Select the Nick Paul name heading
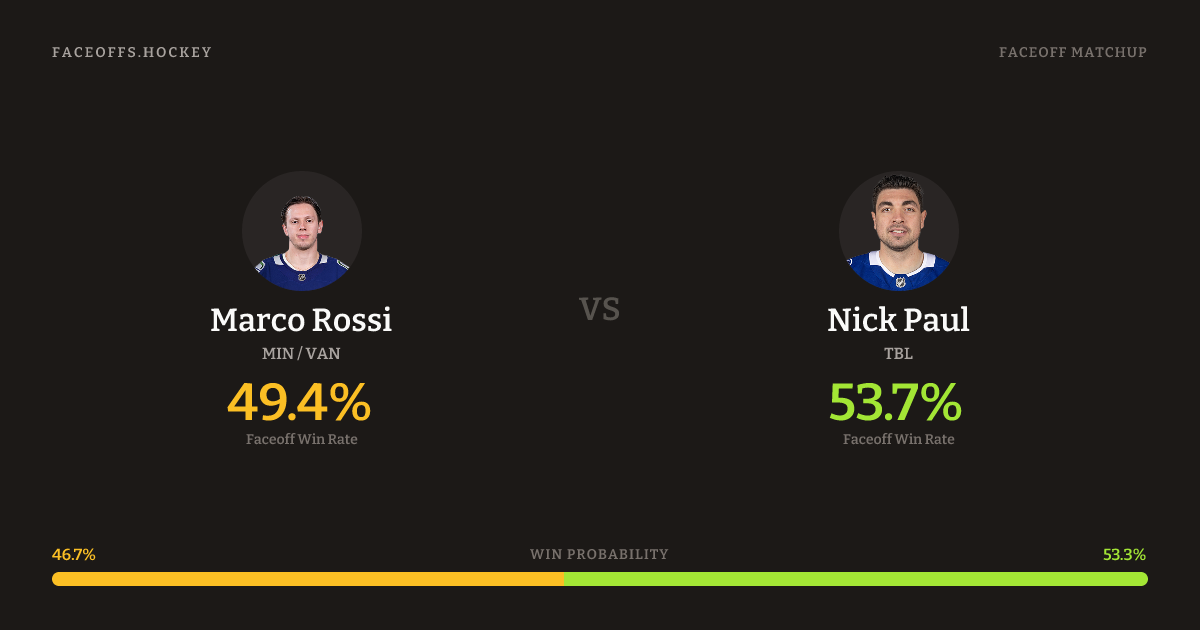This screenshot has width=1200, height=630. tap(898, 320)
